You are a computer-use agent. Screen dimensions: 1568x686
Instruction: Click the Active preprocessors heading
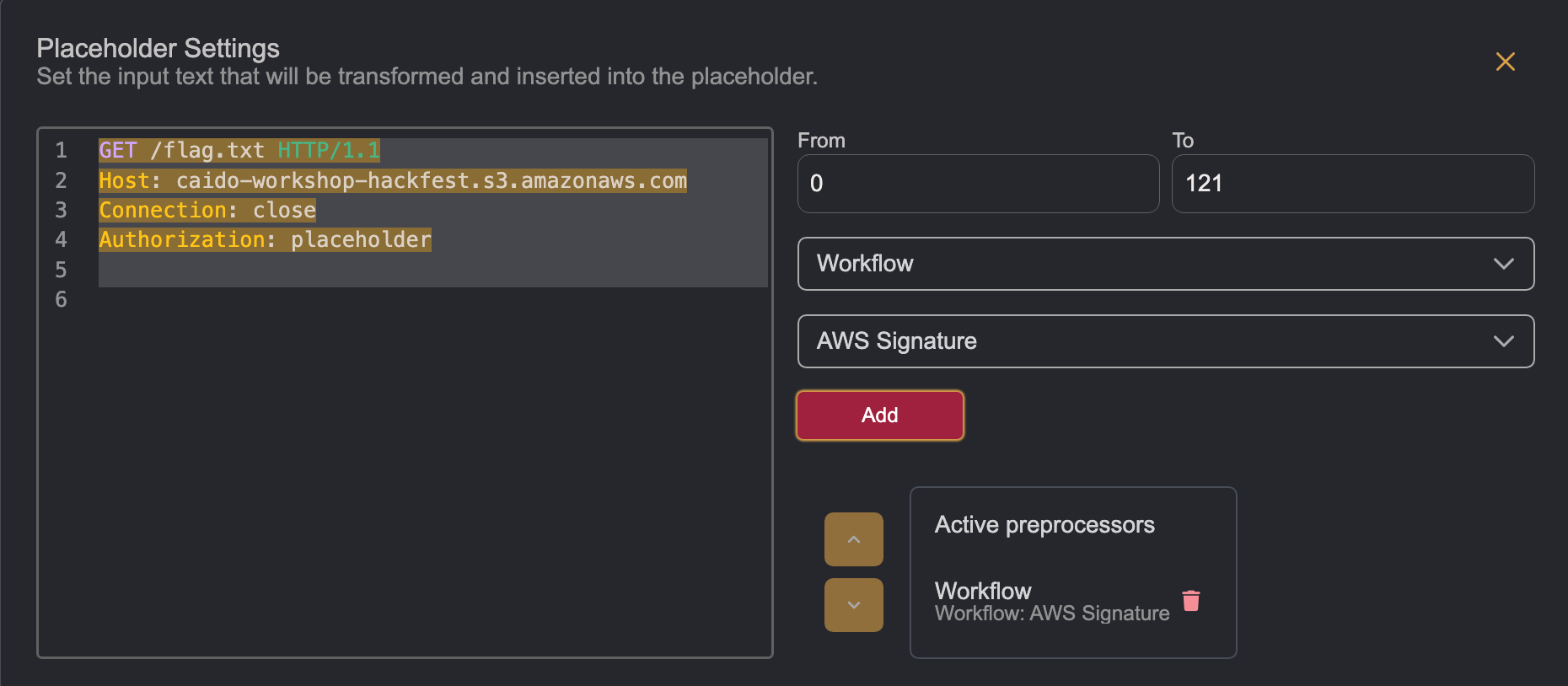(1044, 525)
